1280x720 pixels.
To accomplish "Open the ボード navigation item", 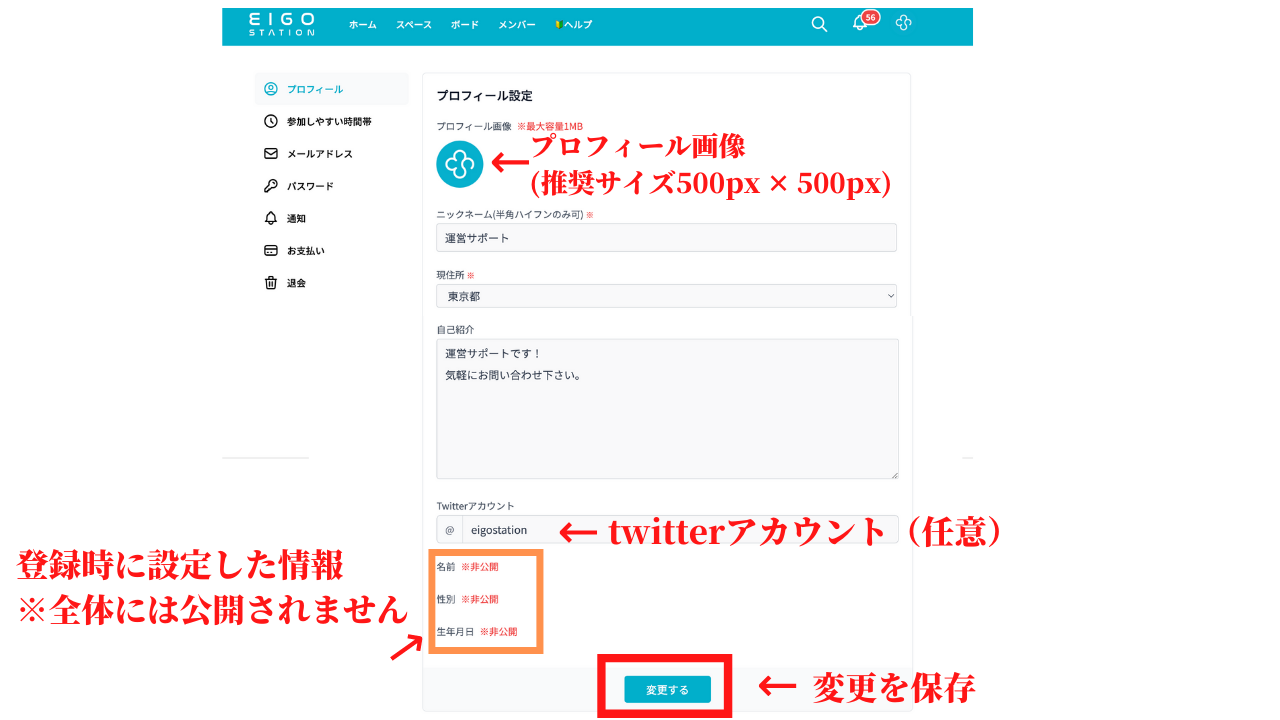I will click(x=464, y=25).
